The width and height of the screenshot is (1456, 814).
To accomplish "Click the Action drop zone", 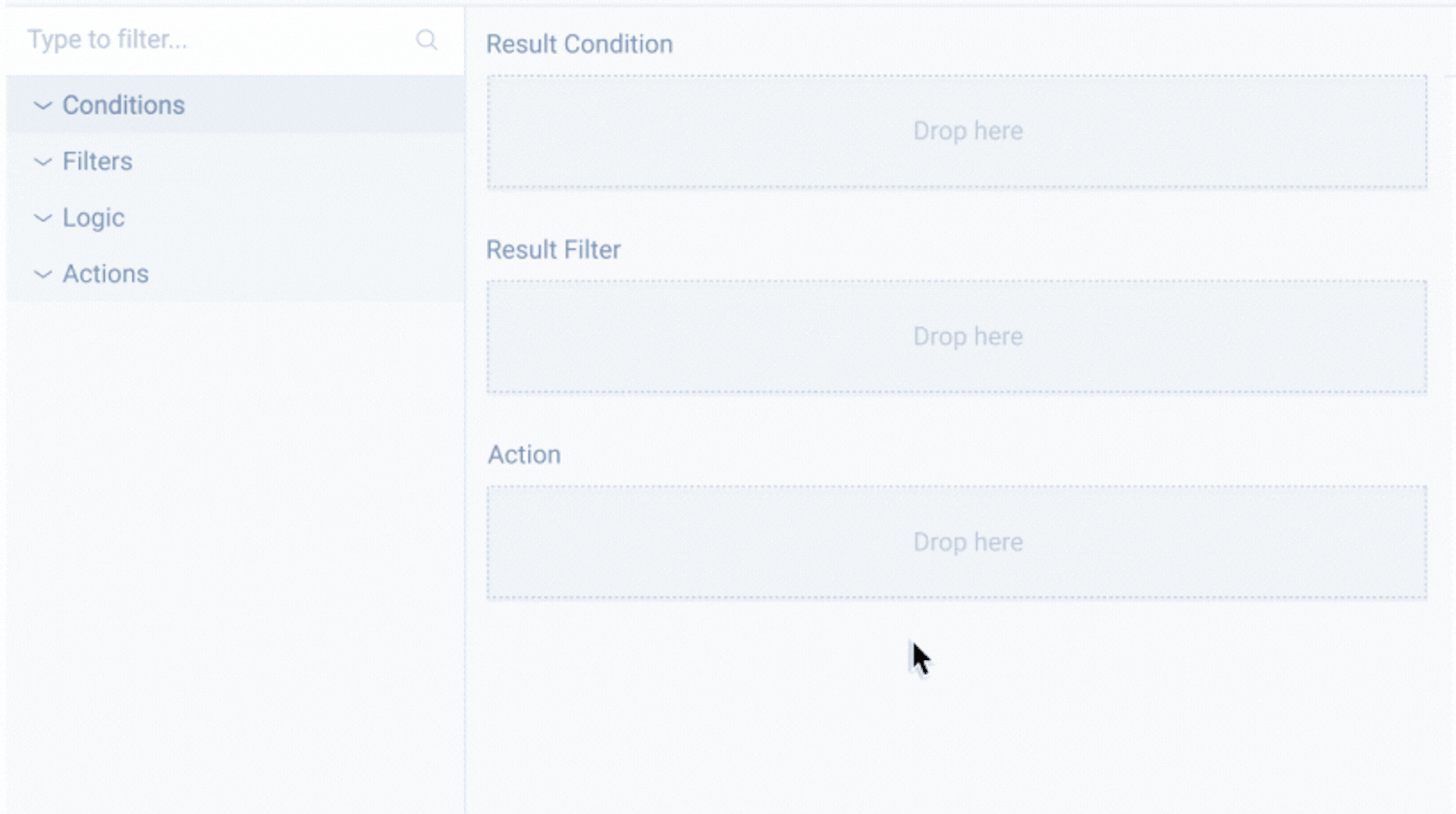I will click(x=955, y=542).
